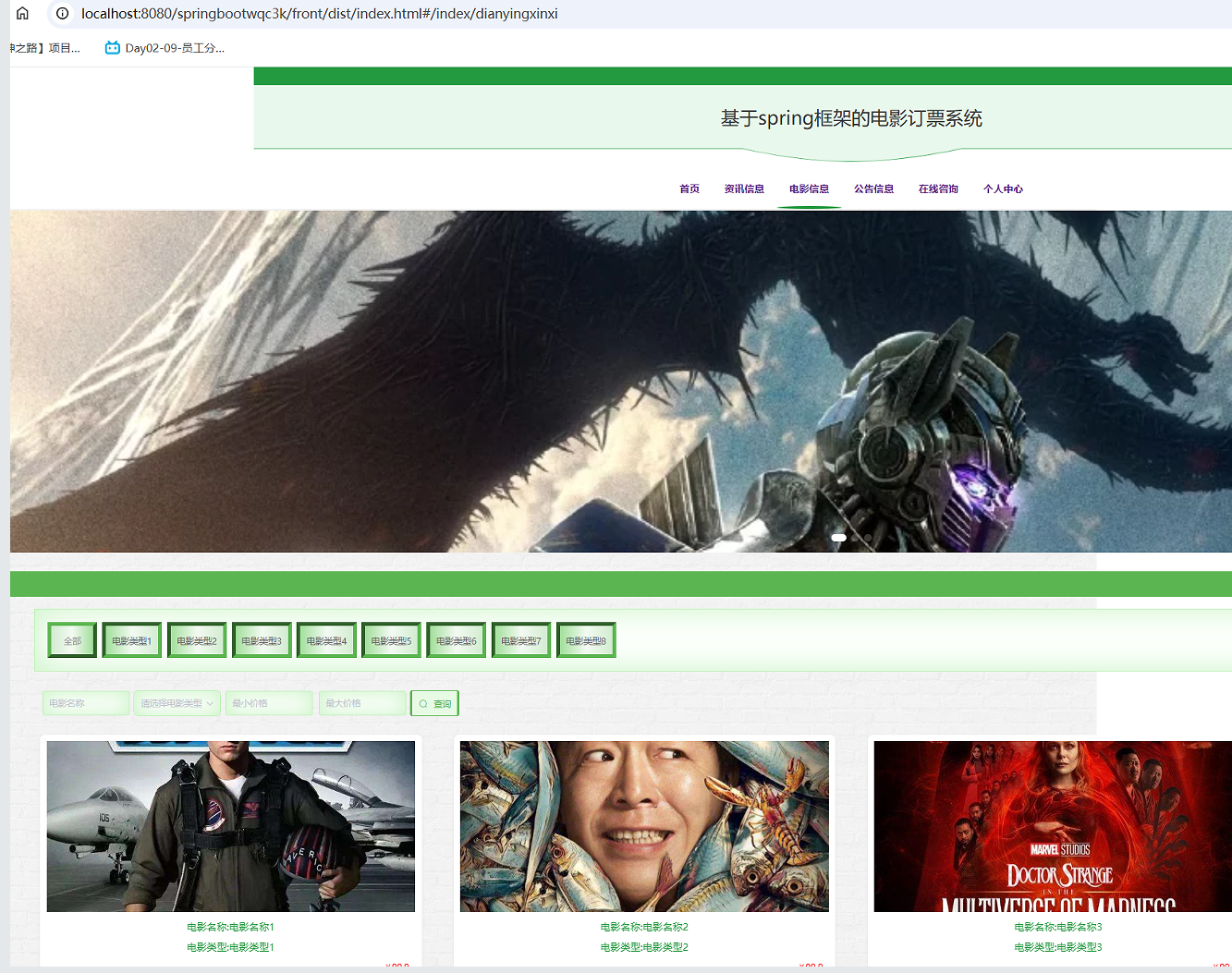
Task: Click the localhost URL in address bar
Action: (x=319, y=14)
